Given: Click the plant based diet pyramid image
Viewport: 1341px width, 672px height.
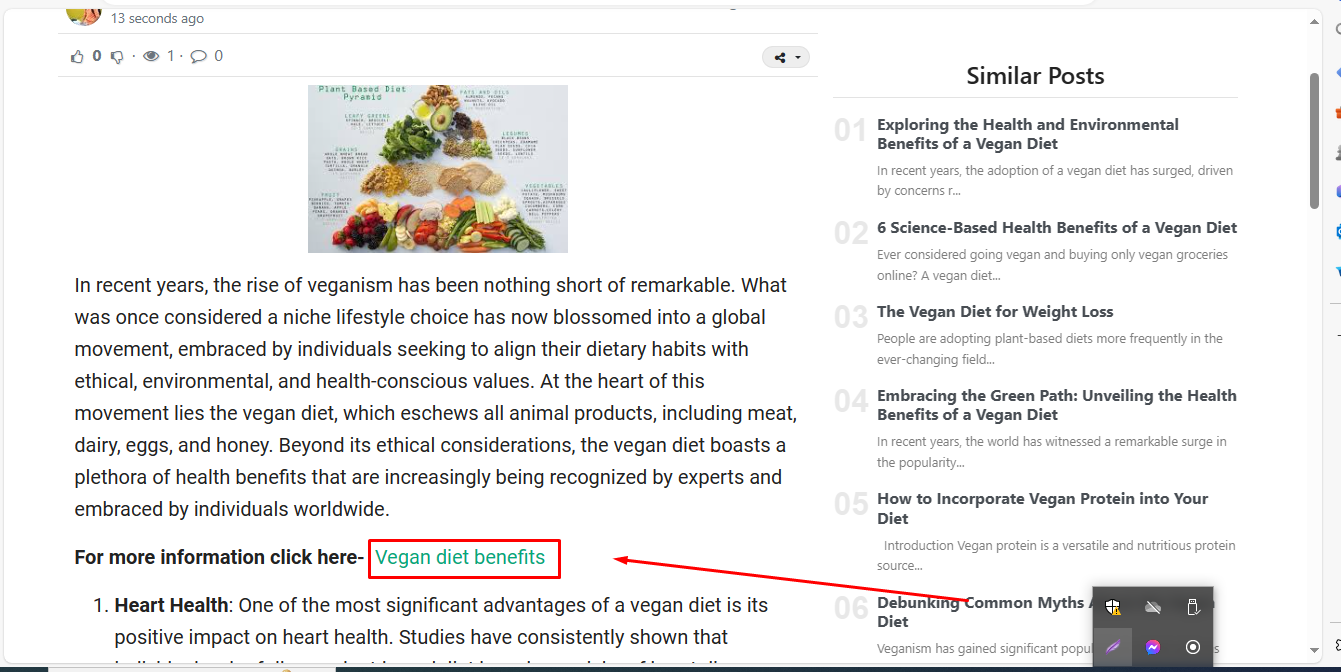Looking at the screenshot, I should [438, 168].
